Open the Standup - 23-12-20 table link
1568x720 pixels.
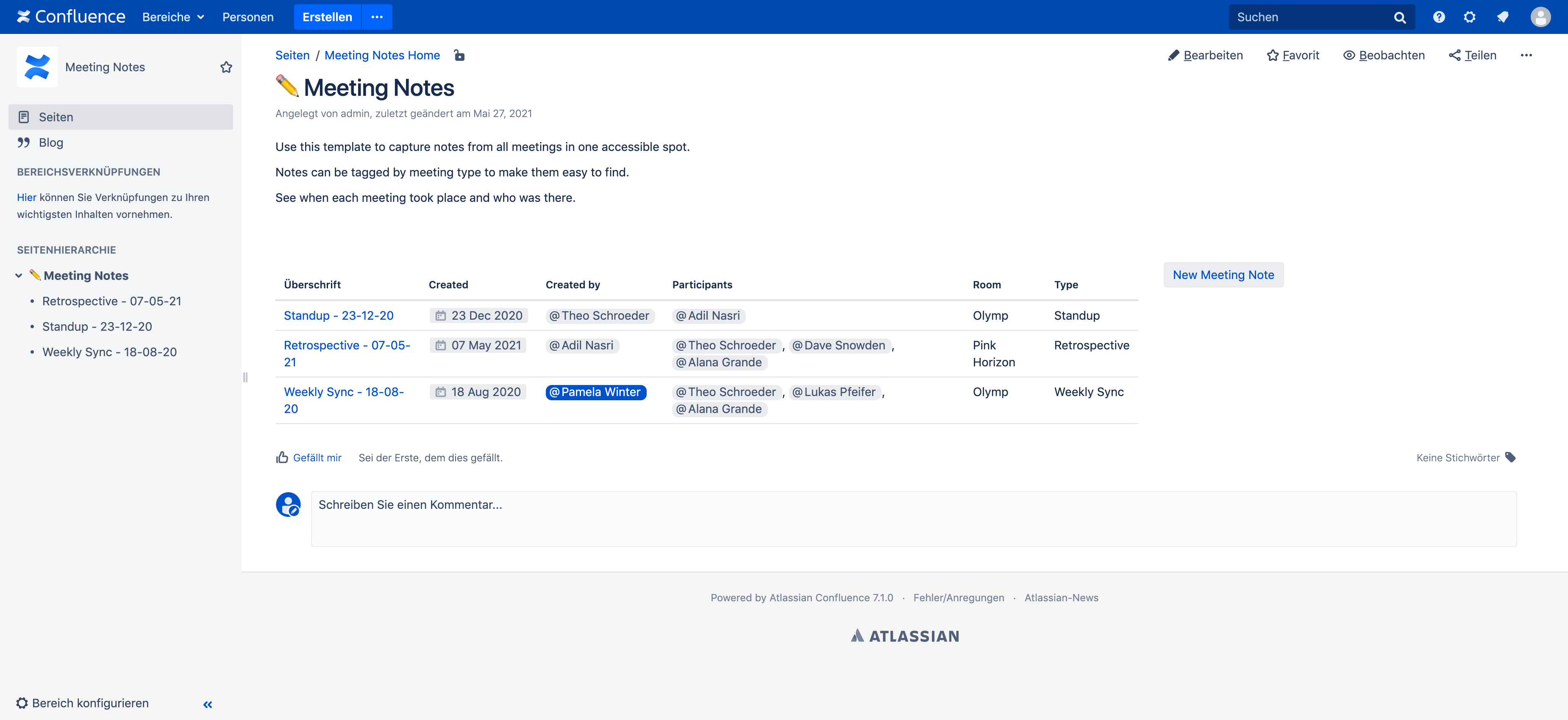point(339,315)
